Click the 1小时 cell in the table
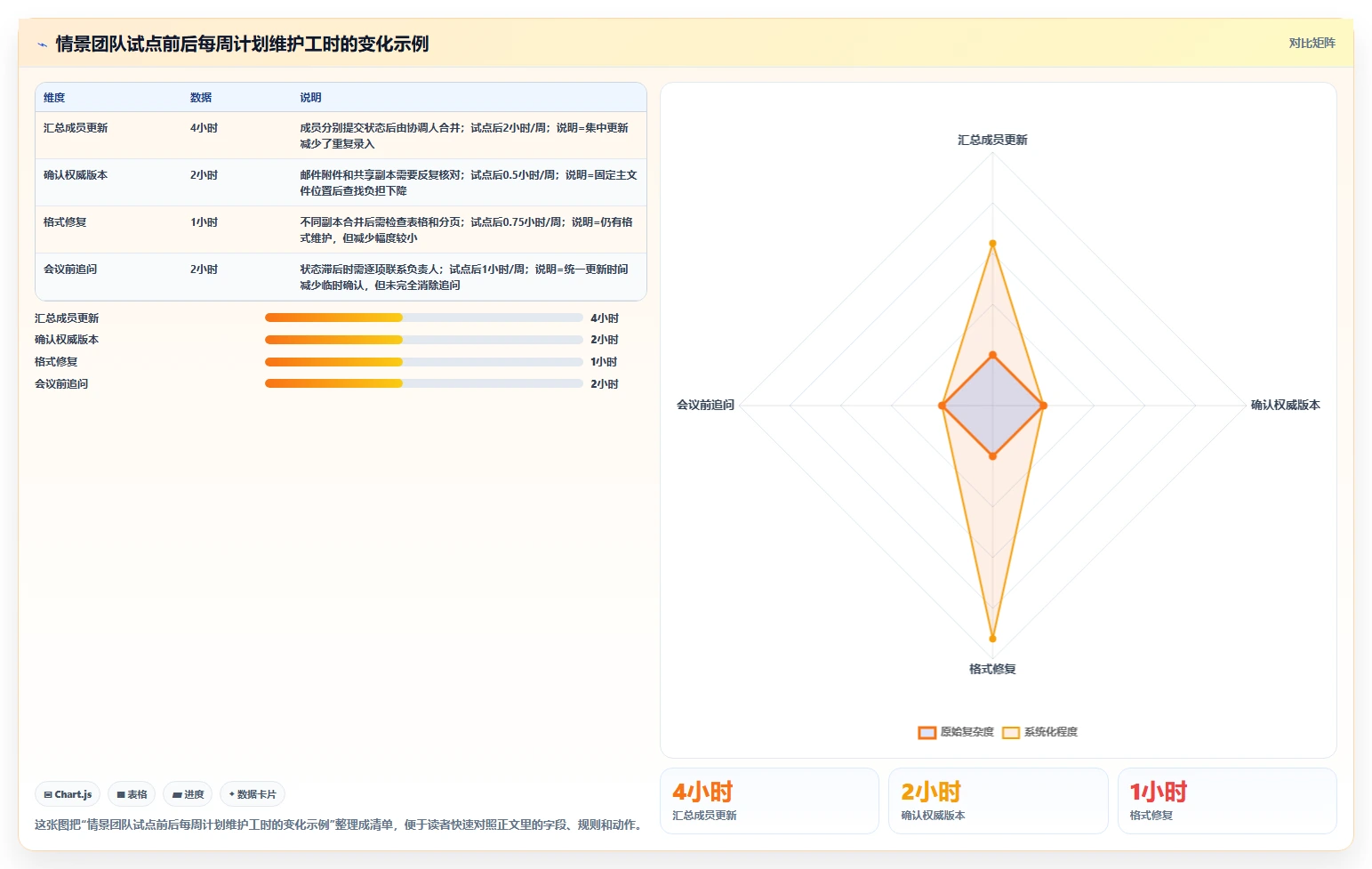This screenshot has height=869, width=1372. (x=204, y=222)
